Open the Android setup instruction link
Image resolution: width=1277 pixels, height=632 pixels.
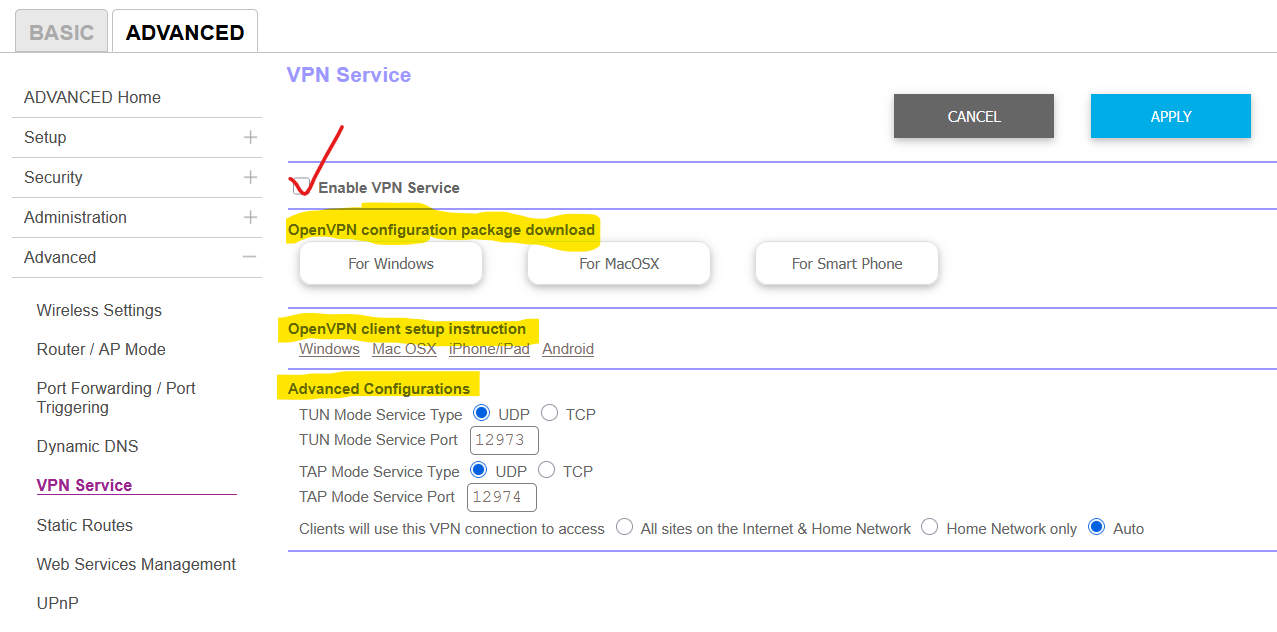coord(568,349)
